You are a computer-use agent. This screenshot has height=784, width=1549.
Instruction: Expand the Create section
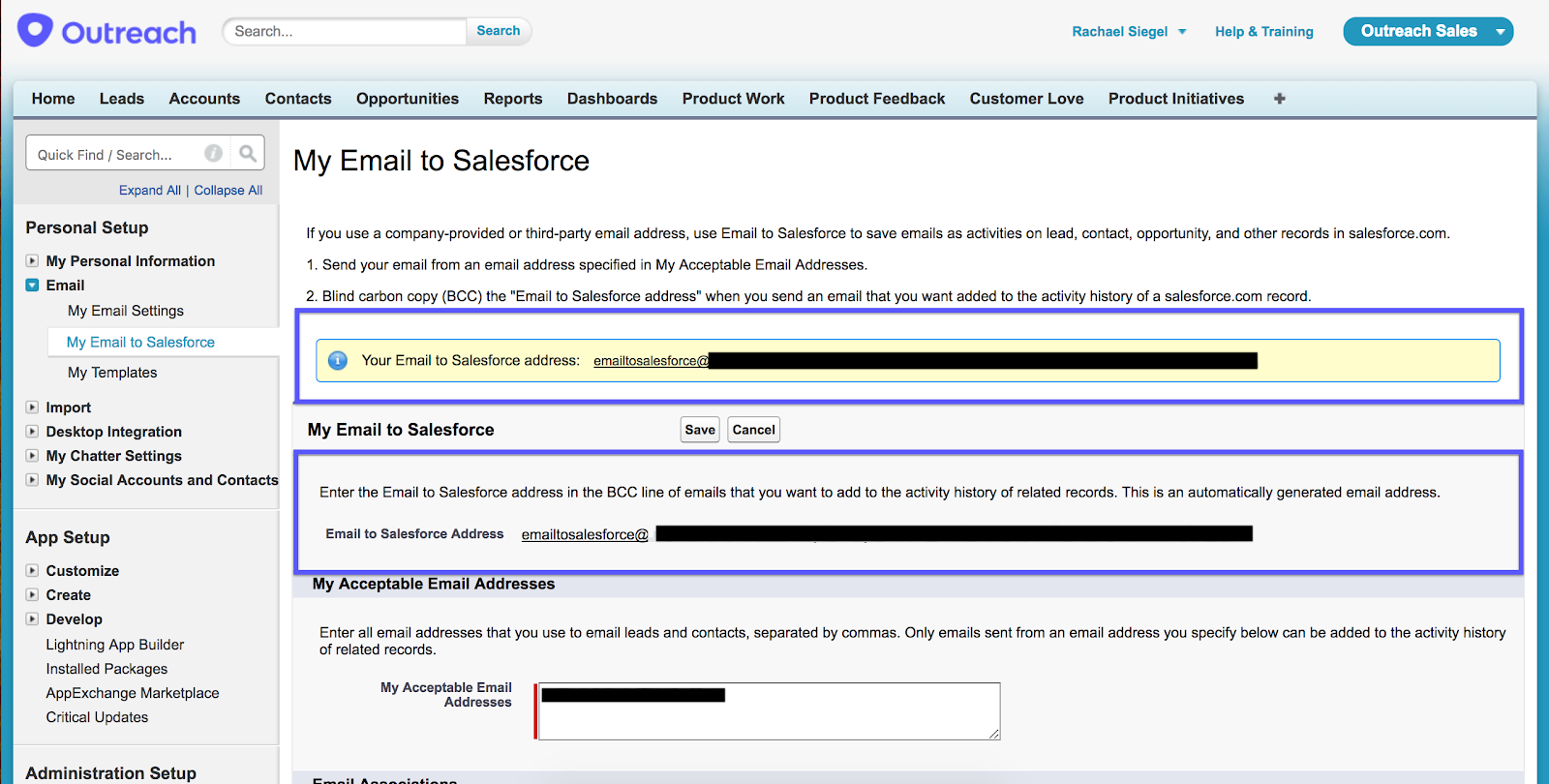tap(32, 595)
